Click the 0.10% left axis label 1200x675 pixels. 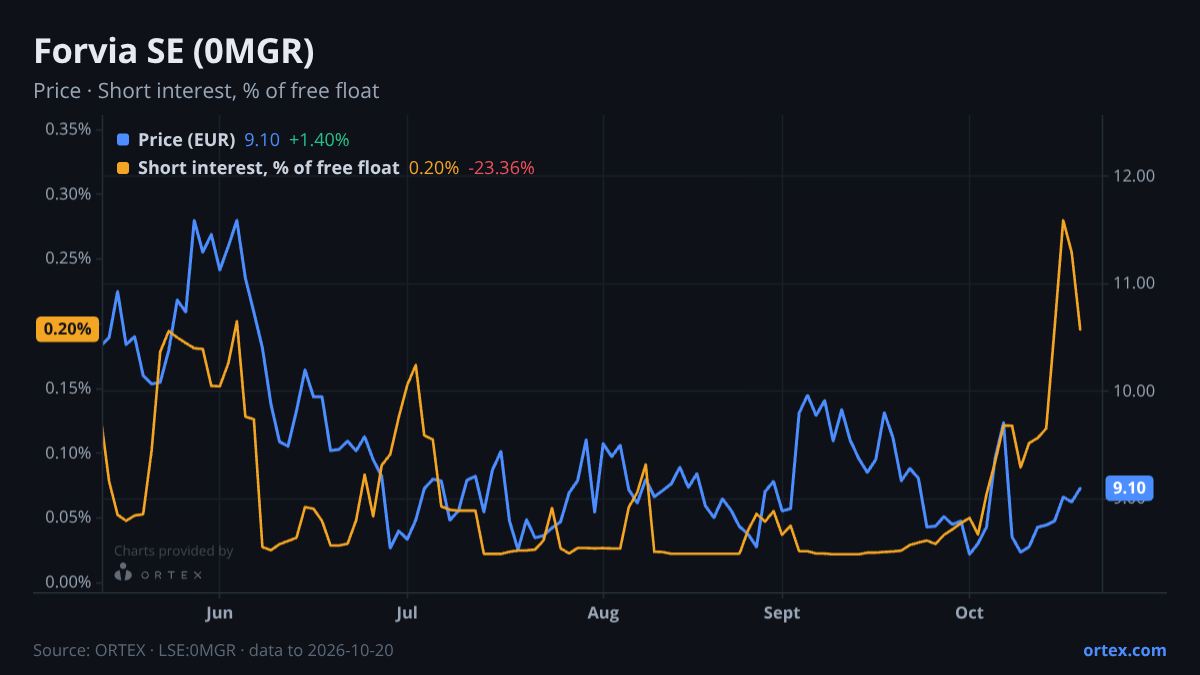[68, 453]
